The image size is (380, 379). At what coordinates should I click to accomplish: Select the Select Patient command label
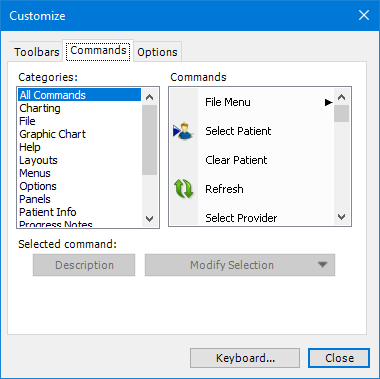click(x=238, y=131)
